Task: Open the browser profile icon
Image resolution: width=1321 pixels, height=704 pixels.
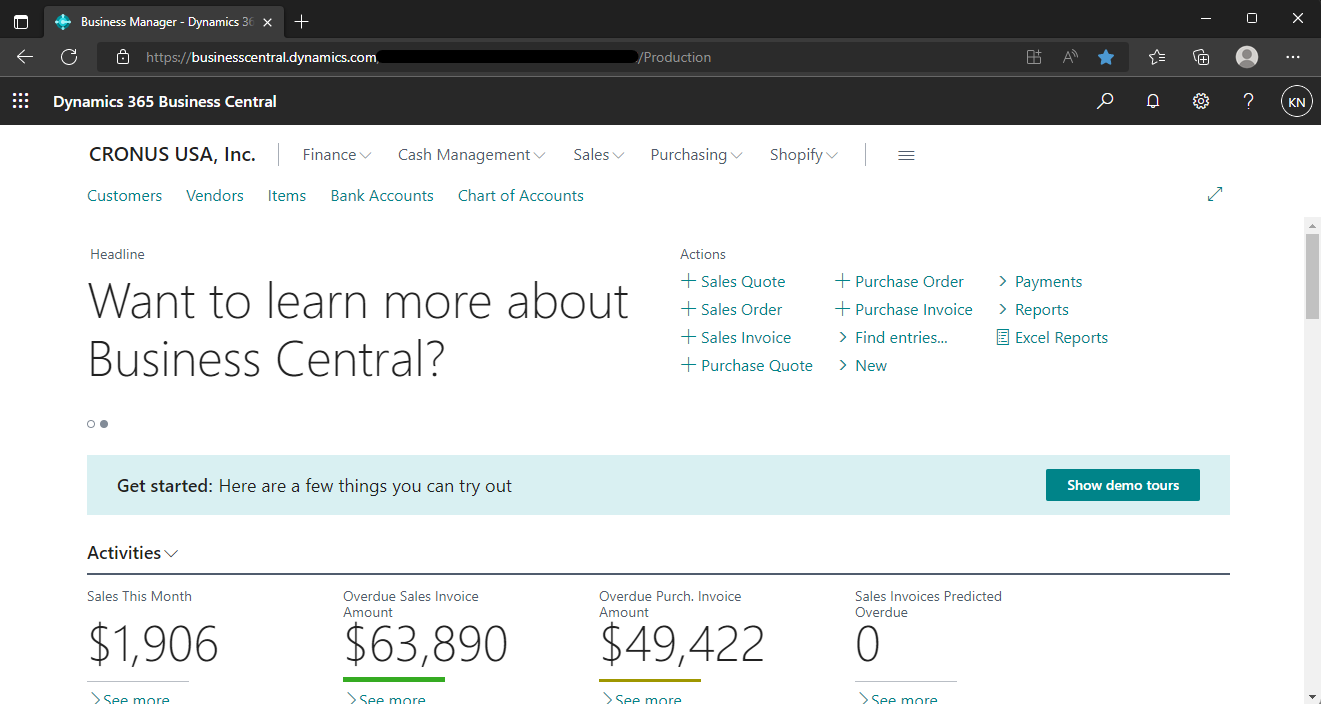Action: 1247,57
